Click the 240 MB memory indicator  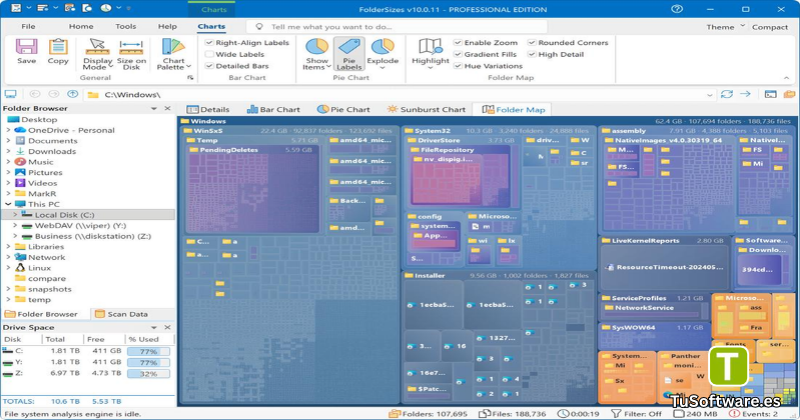click(x=695, y=414)
